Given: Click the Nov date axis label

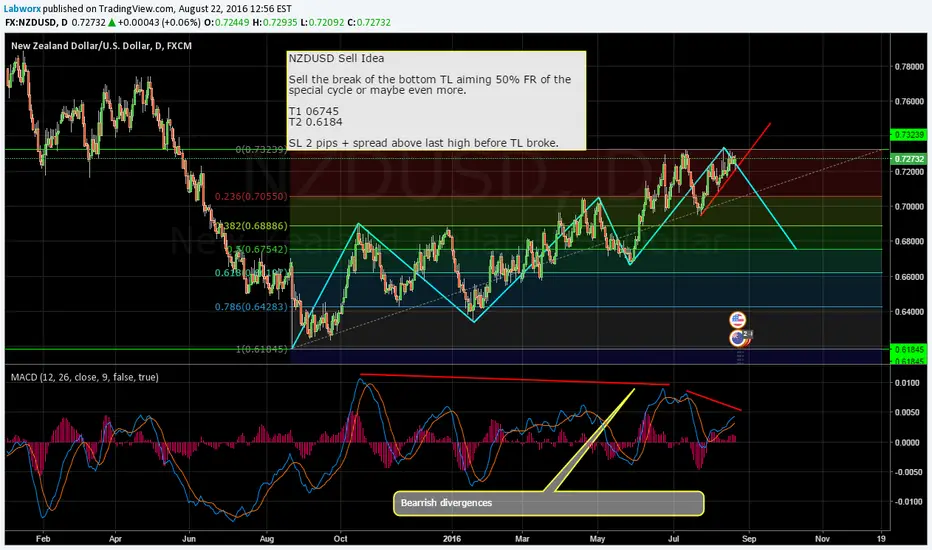Looking at the screenshot, I should (x=822, y=539).
